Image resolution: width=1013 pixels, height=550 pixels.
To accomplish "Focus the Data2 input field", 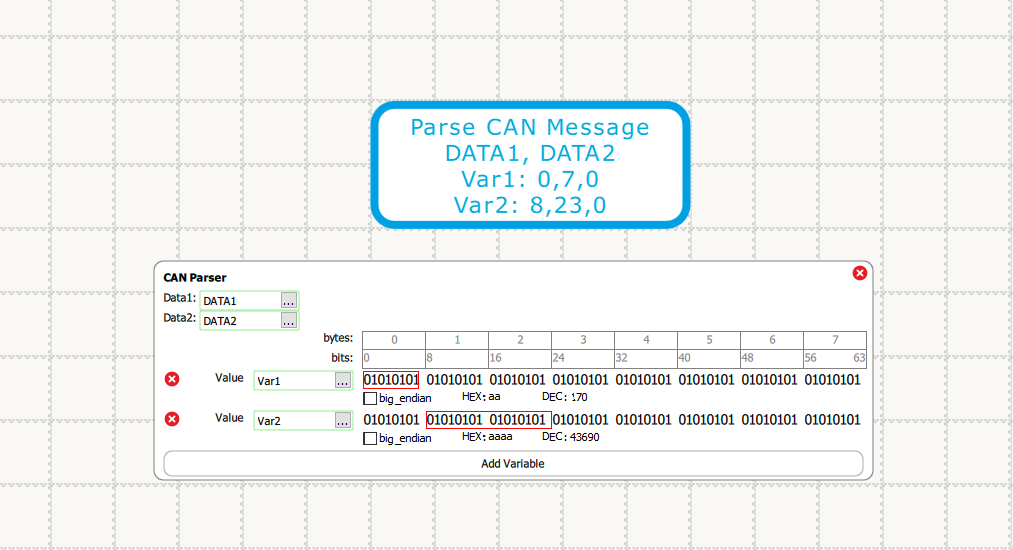I will click(x=239, y=321).
